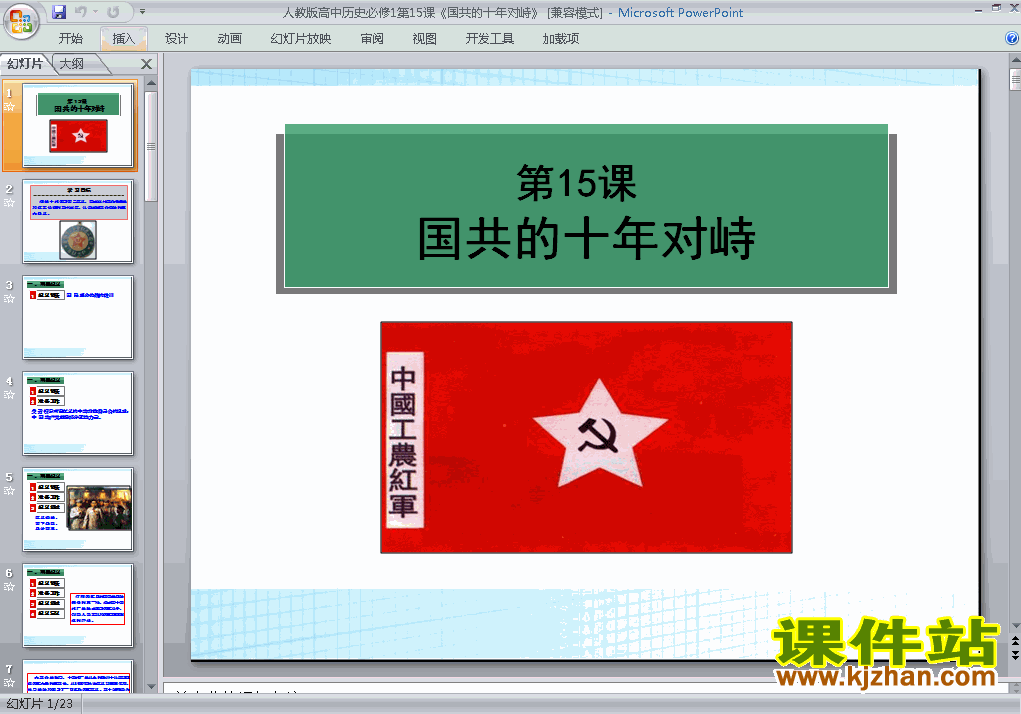Open the 设计 ribbon tab
This screenshot has width=1021, height=714.
[x=176, y=38]
